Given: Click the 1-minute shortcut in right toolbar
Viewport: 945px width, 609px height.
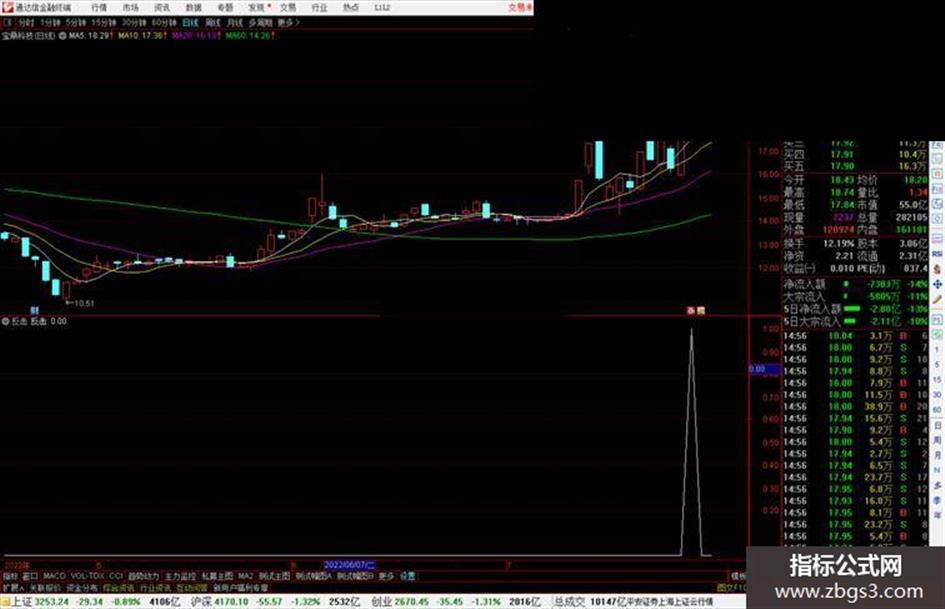Looking at the screenshot, I should coord(937,350).
